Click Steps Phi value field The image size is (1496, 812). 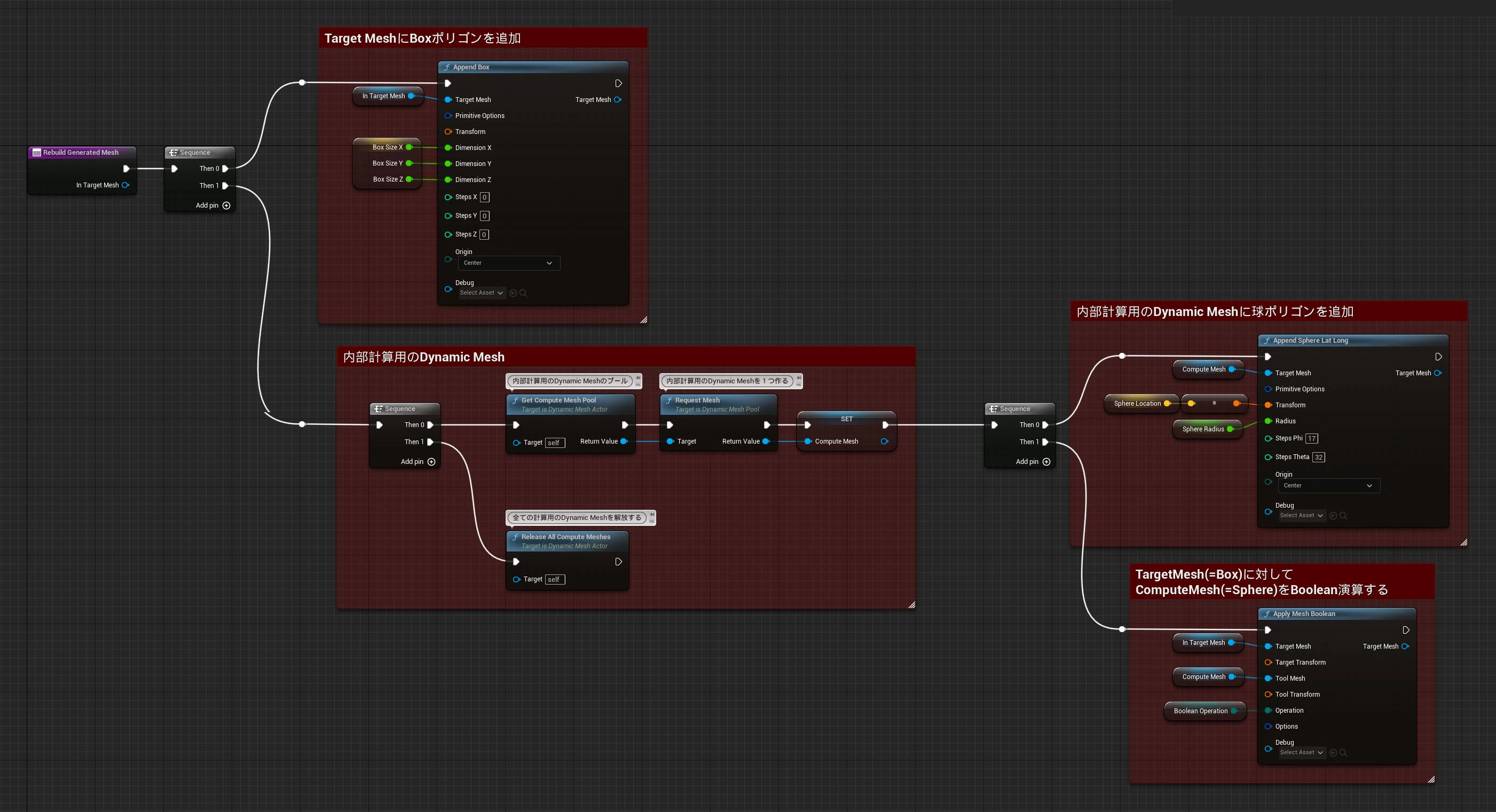coord(1311,438)
